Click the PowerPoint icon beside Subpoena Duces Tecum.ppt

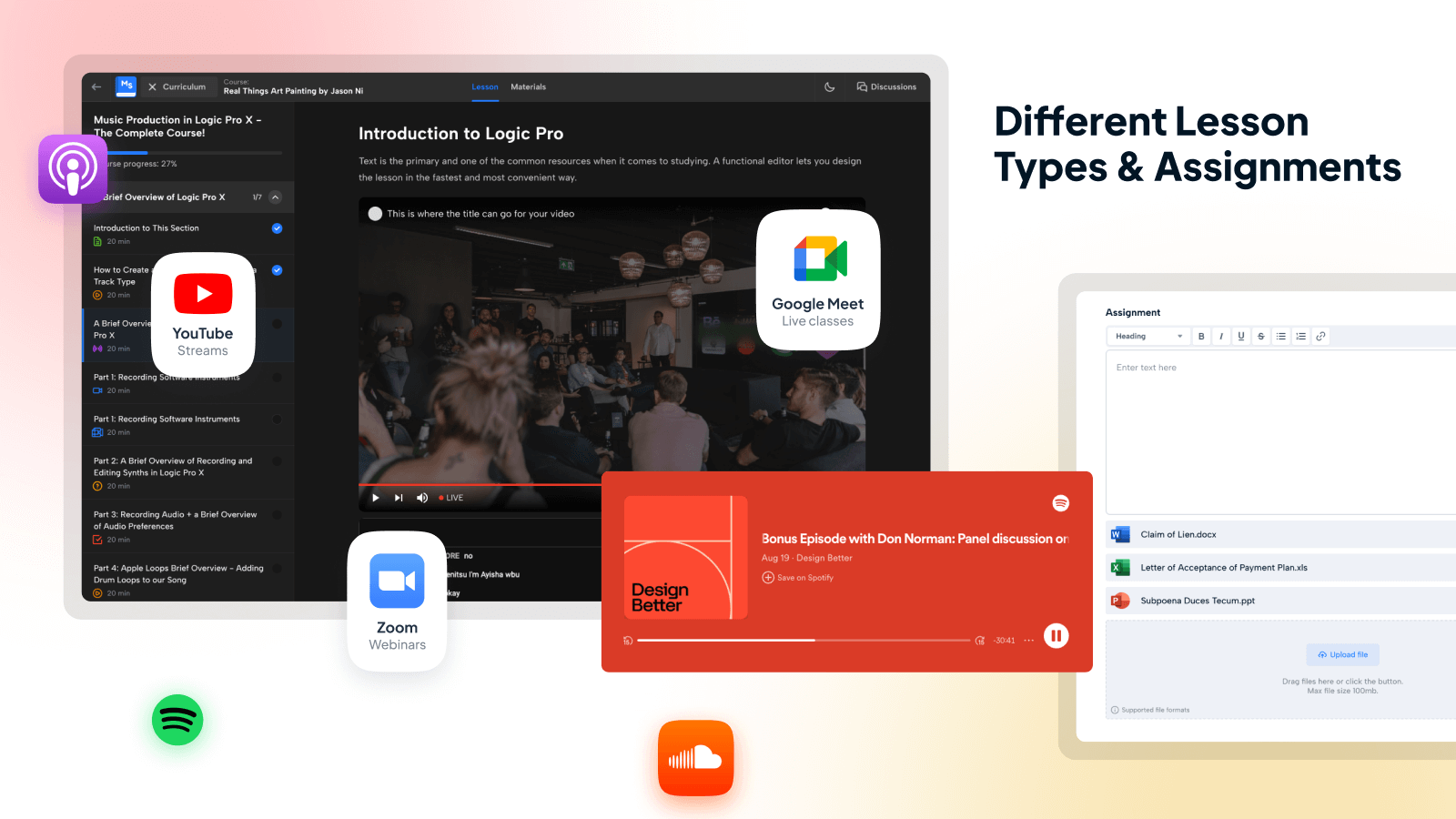click(x=1120, y=601)
